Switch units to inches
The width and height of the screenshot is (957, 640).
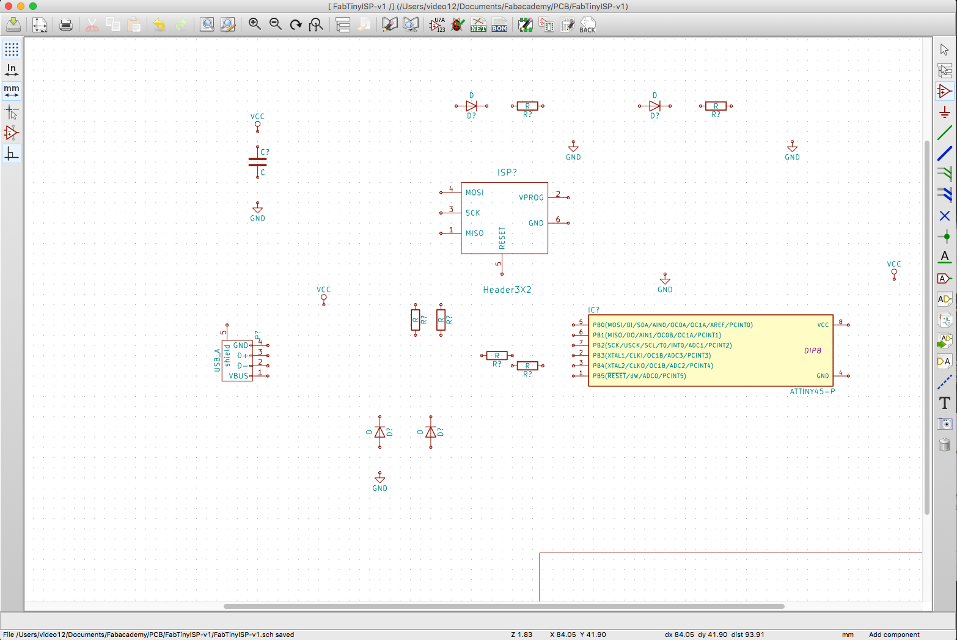(12, 70)
